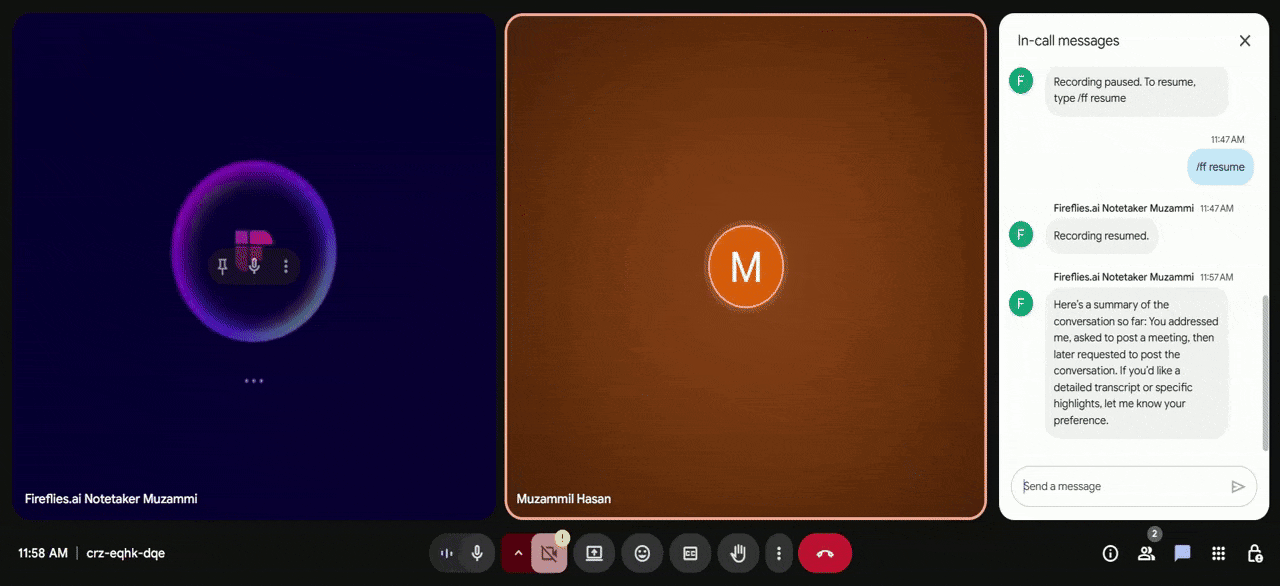Open the in-call chat panel

(x=1181, y=553)
